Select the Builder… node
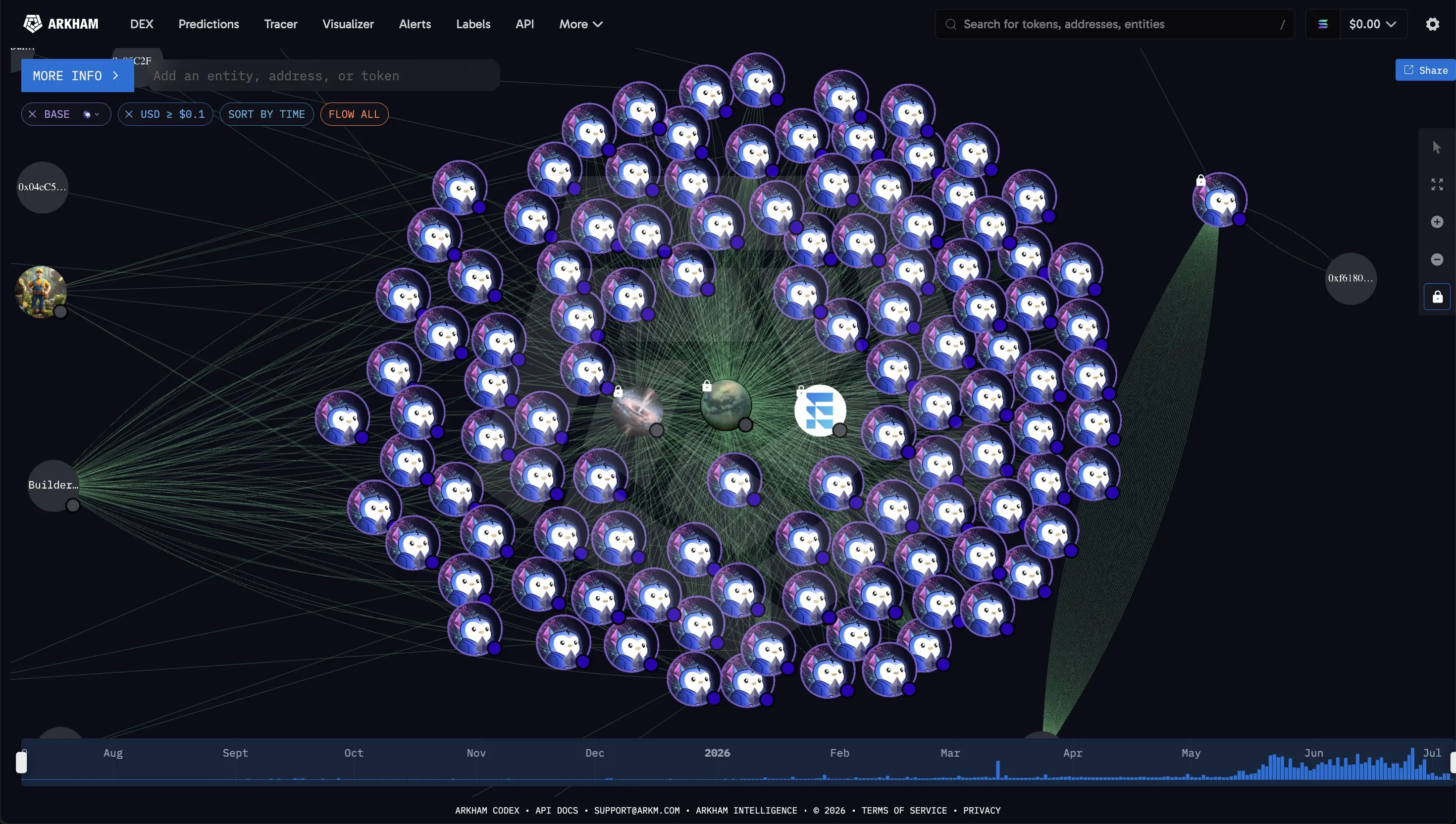Viewport: 1456px width, 824px height. tap(54, 486)
